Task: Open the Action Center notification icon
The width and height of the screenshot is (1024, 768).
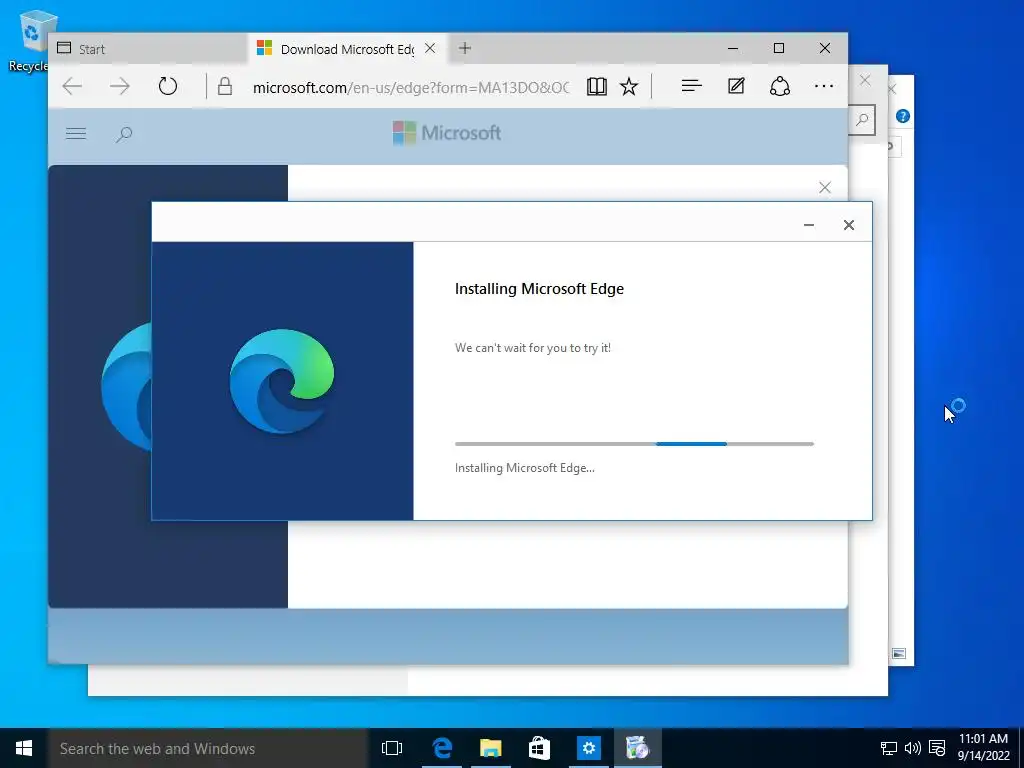Action: (937, 748)
